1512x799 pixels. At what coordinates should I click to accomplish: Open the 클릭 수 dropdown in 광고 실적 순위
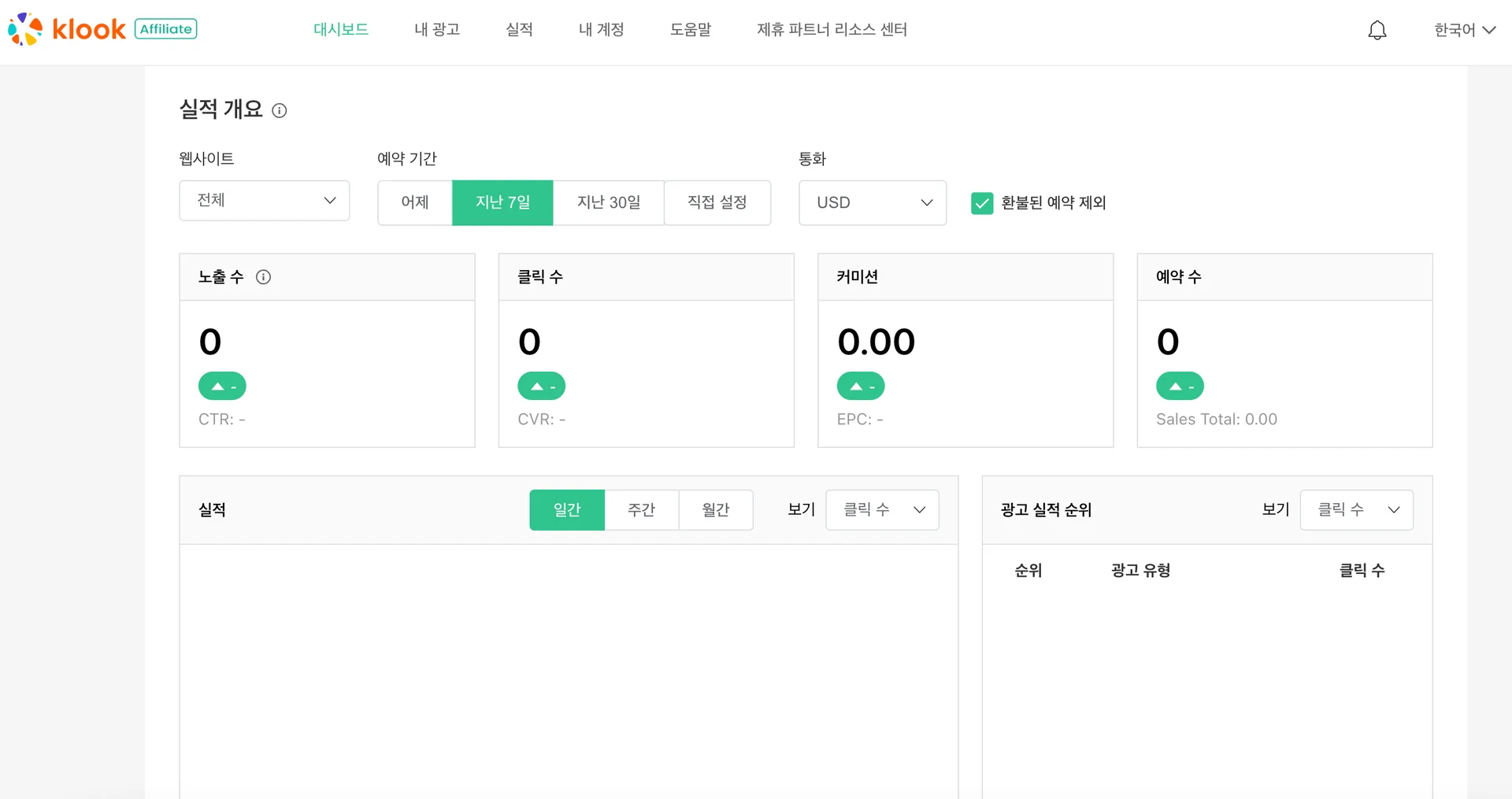click(1356, 509)
